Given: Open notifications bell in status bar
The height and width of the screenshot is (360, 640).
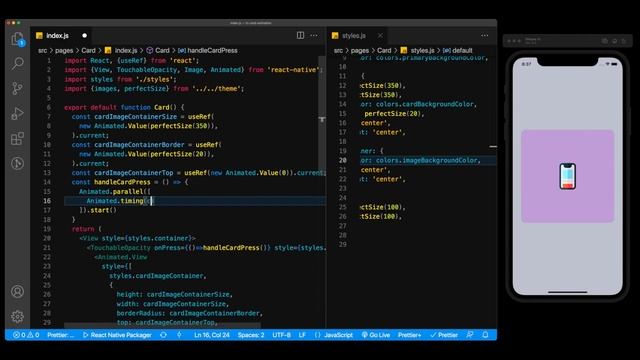Looking at the screenshot, I should 485,335.
